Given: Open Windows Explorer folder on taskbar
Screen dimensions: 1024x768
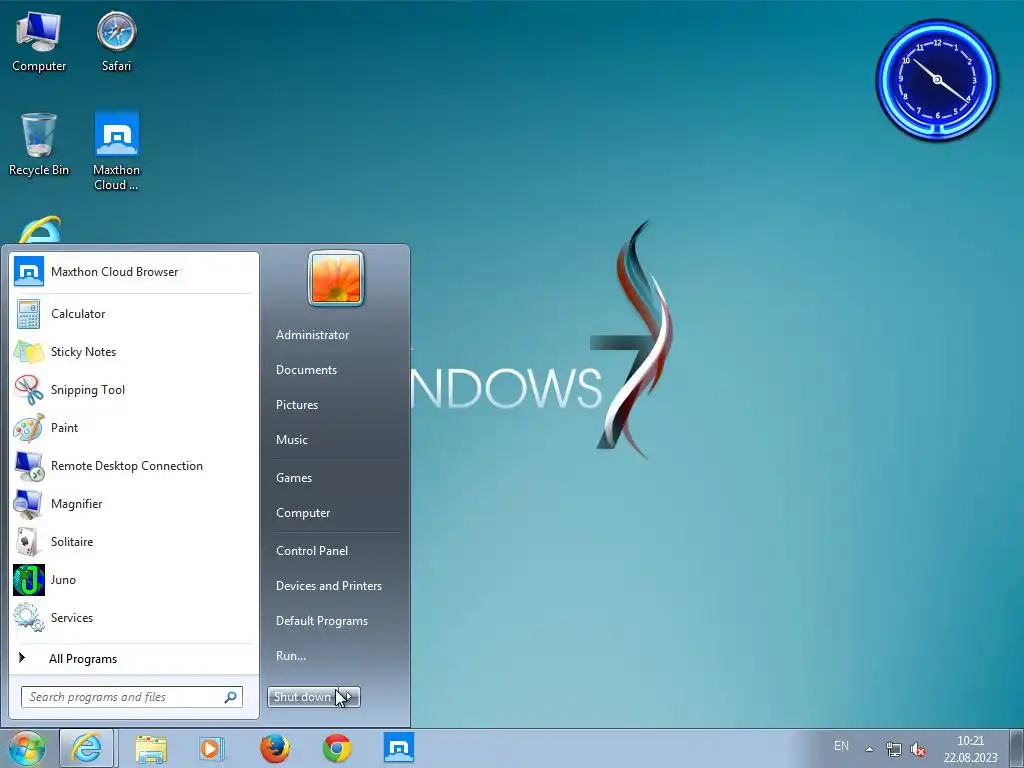Looking at the screenshot, I should pos(151,748).
